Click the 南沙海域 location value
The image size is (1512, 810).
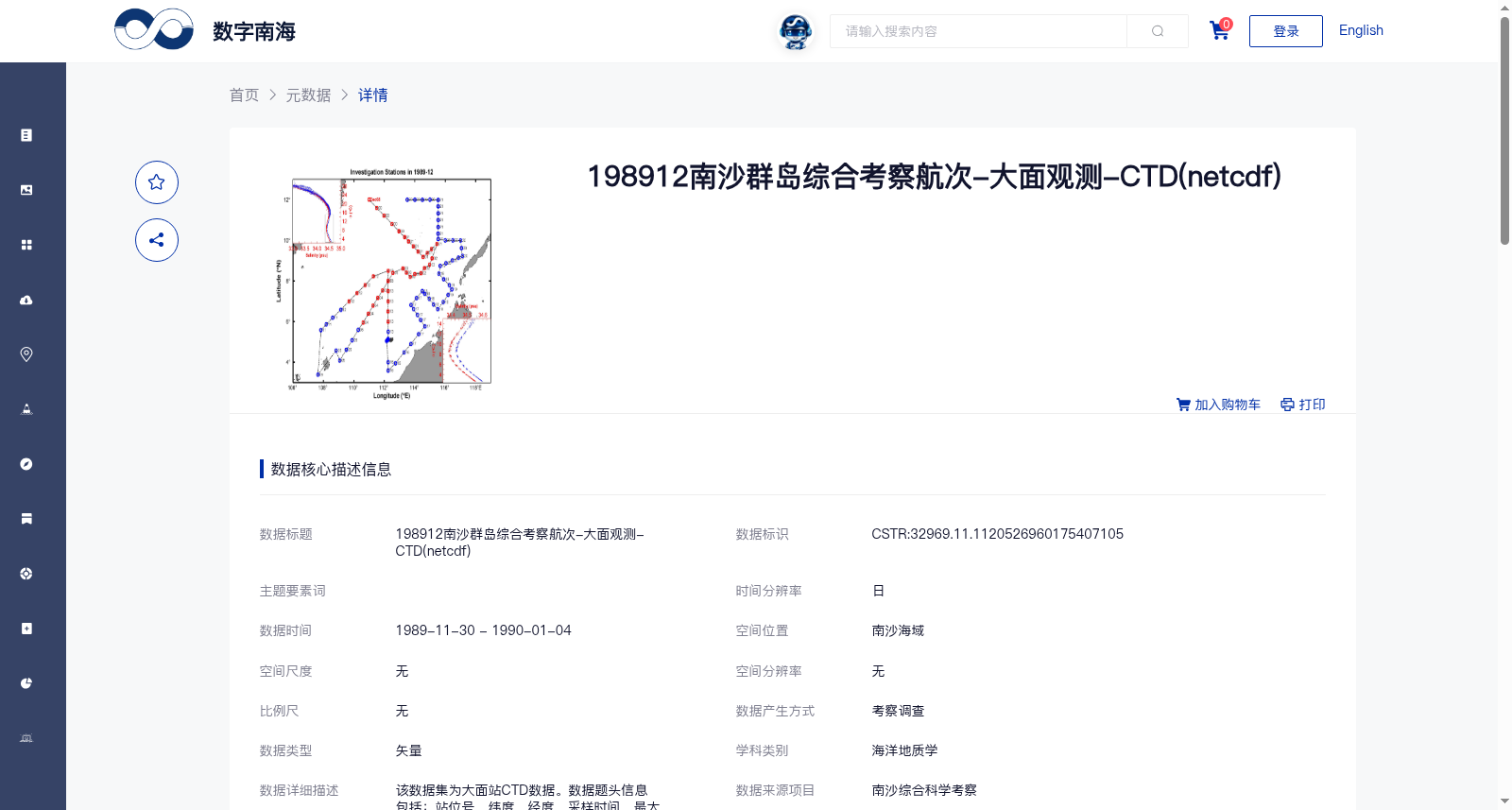pyautogui.click(x=898, y=630)
